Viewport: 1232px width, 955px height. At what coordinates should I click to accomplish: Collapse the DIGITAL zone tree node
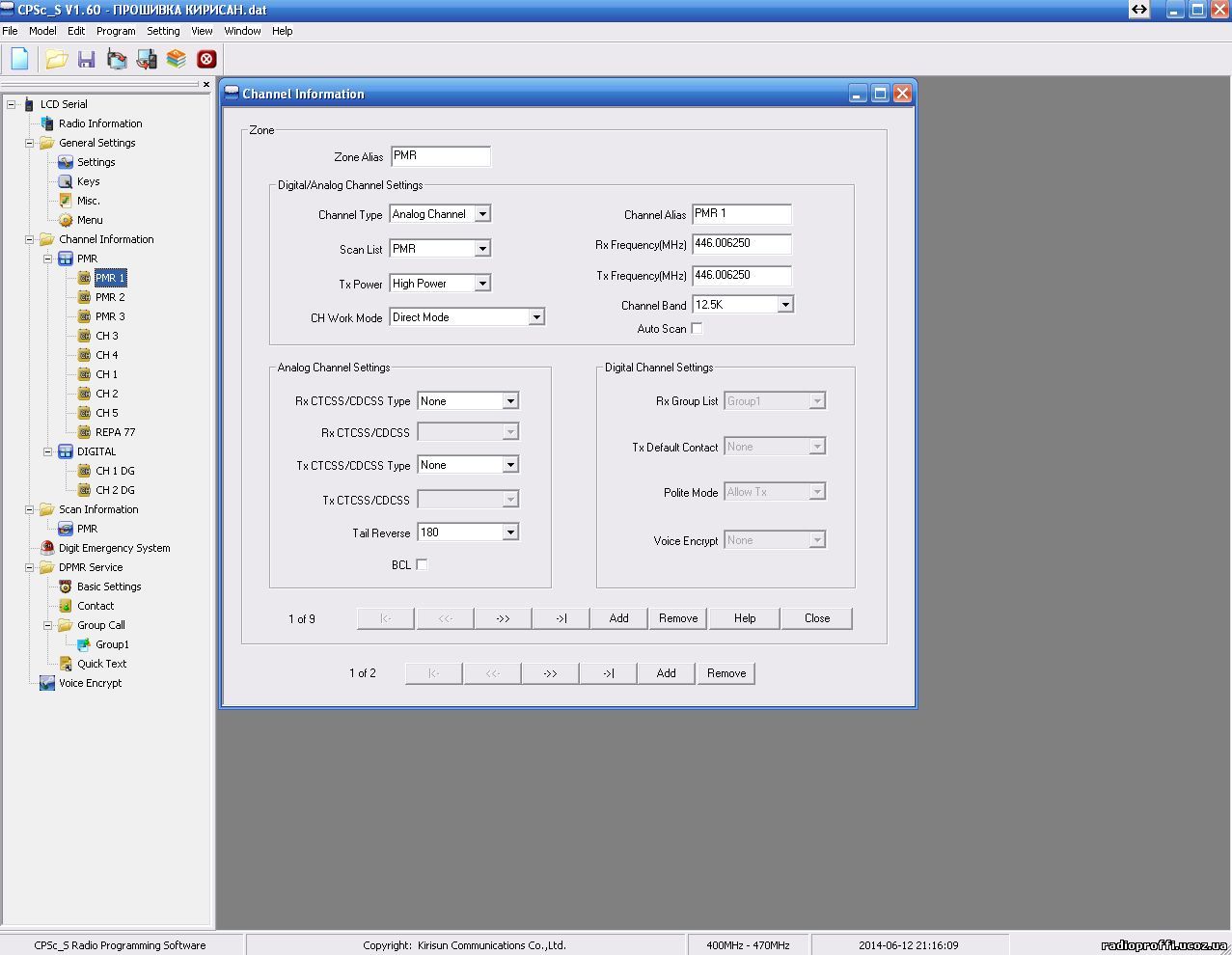pyautogui.click(x=48, y=451)
